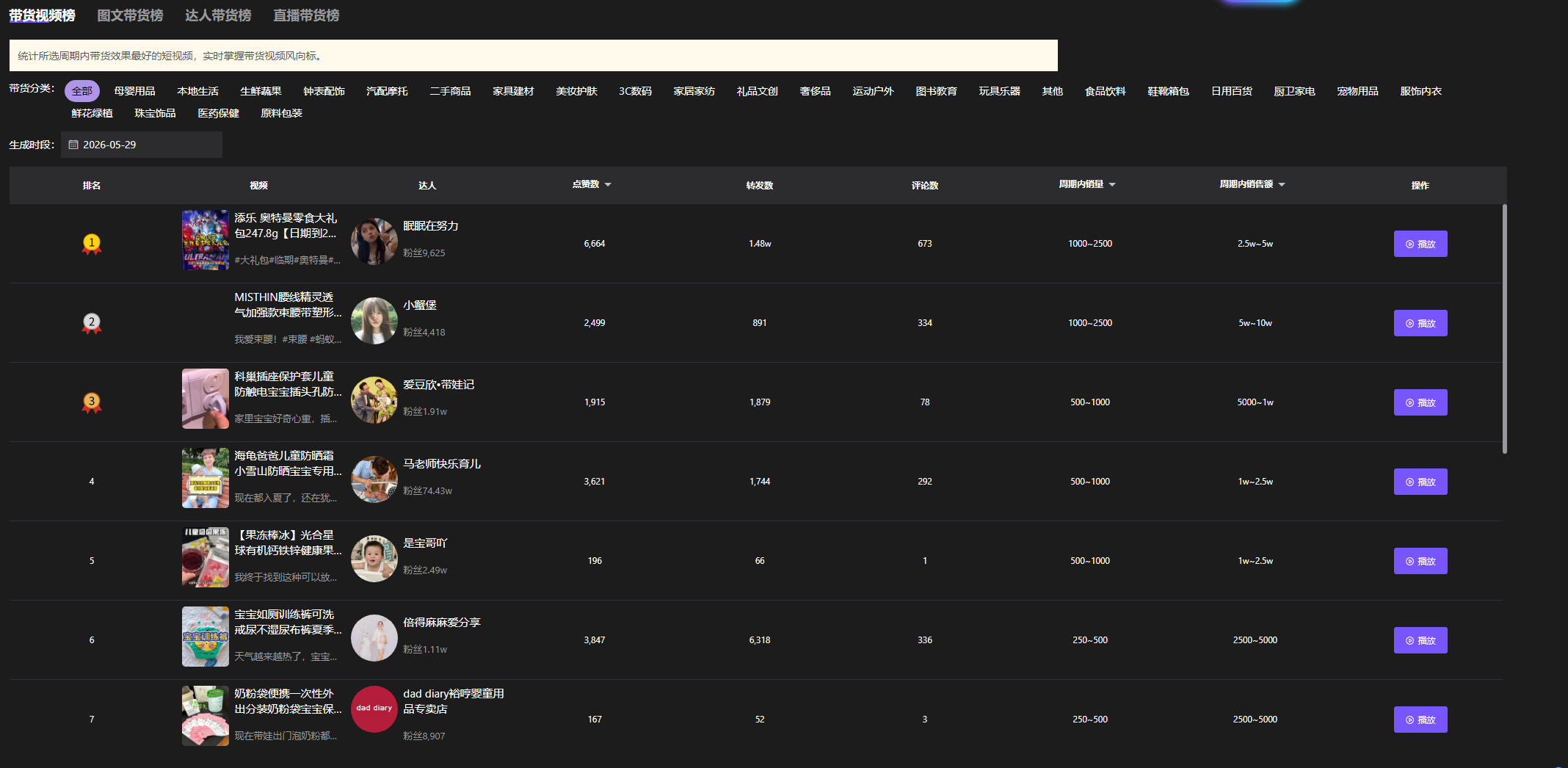This screenshot has height=768, width=1568.
Task: Filter by 汽配摩托 category
Action: [x=387, y=91]
